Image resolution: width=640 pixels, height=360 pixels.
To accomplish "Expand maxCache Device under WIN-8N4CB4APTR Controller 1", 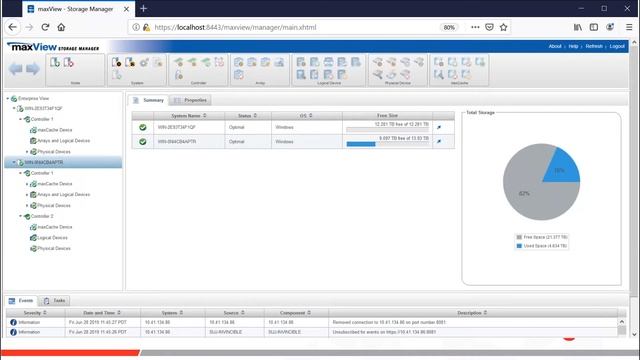I will pyautogui.click(x=27, y=184).
